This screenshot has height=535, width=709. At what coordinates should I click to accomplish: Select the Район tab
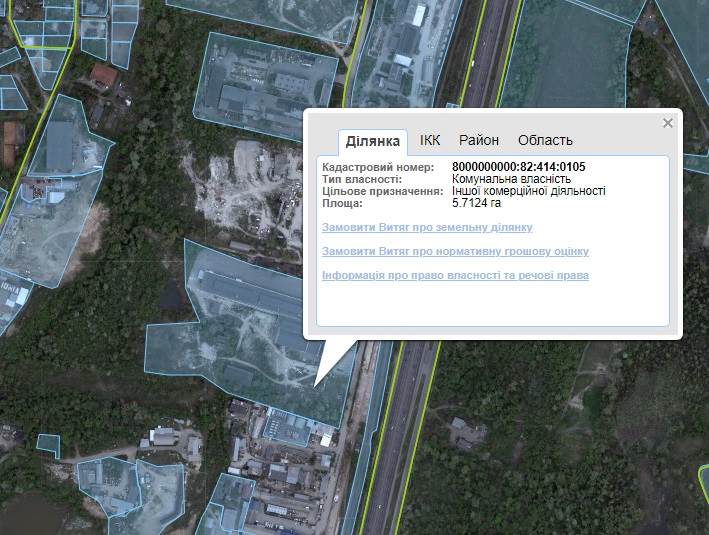479,141
